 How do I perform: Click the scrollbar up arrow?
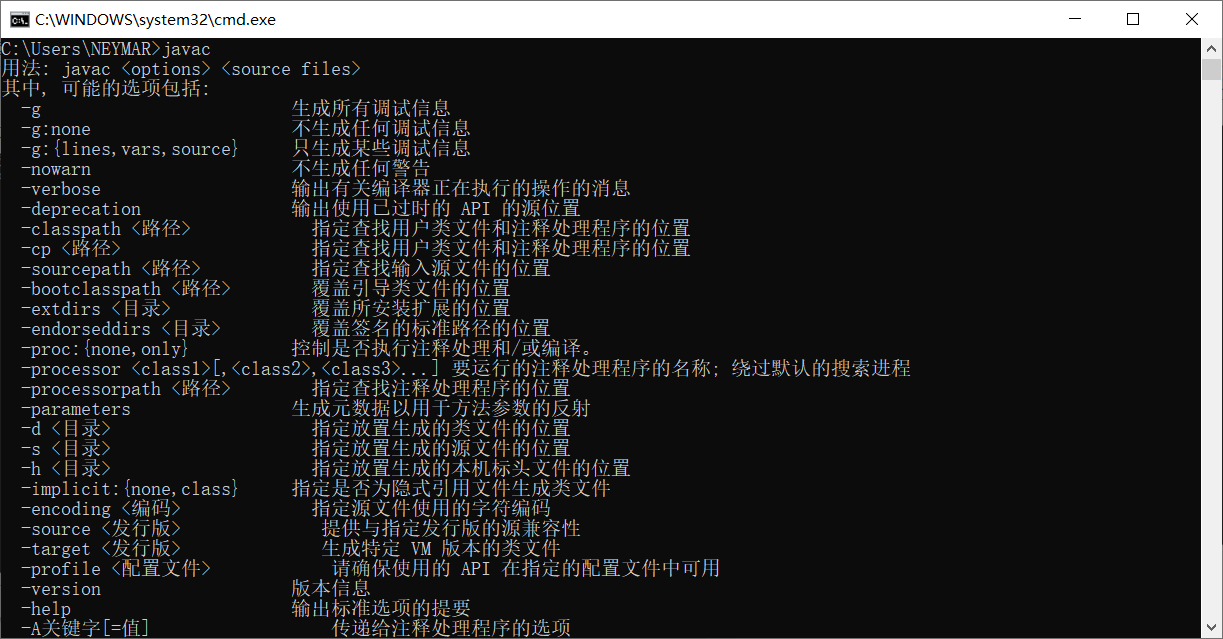tap(1211, 48)
